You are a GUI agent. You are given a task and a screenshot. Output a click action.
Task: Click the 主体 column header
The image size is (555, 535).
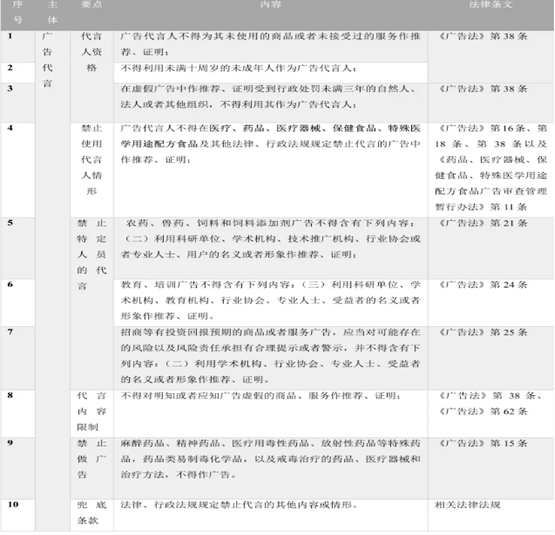pos(52,12)
